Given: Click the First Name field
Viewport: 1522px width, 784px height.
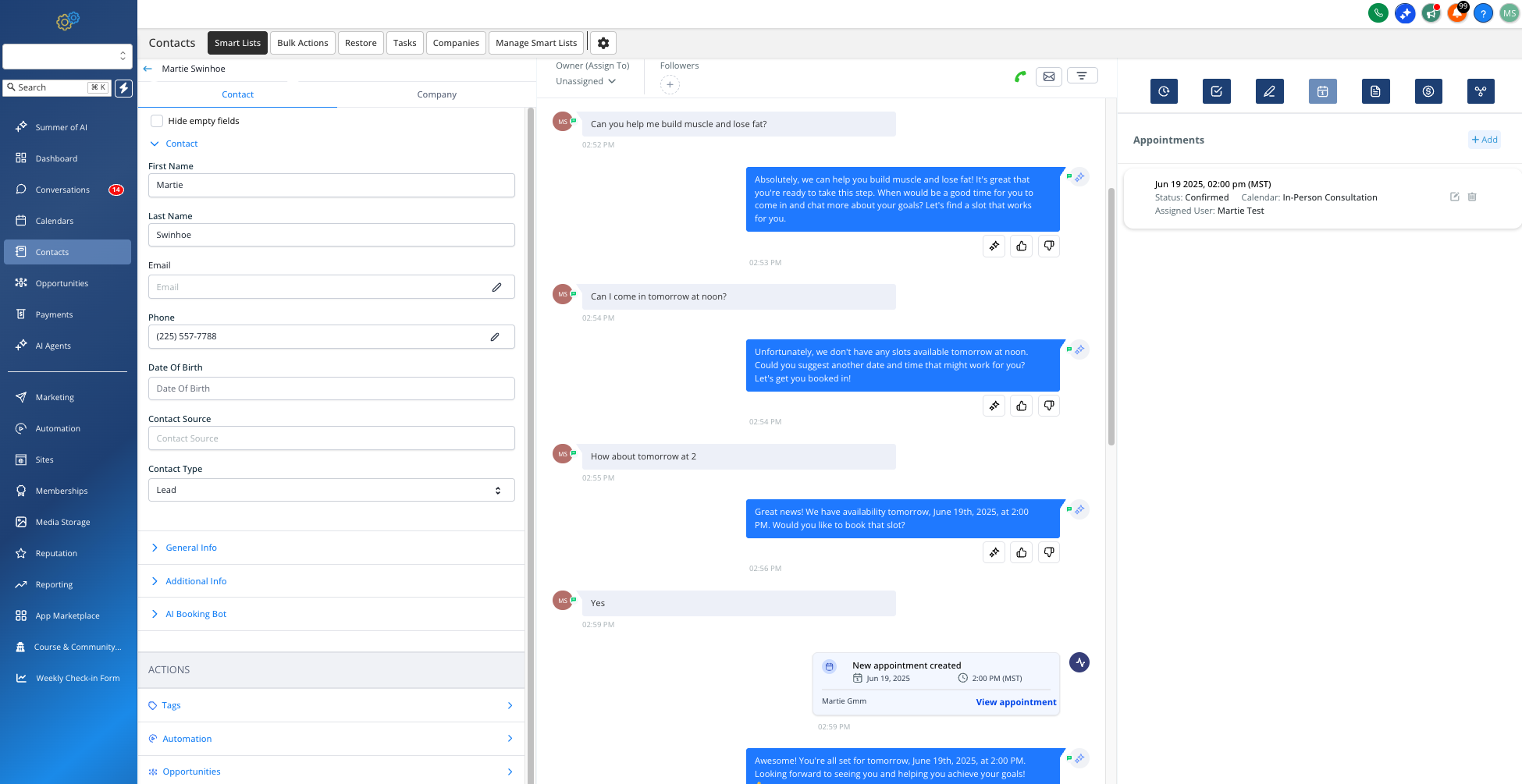Looking at the screenshot, I should pyautogui.click(x=332, y=185).
